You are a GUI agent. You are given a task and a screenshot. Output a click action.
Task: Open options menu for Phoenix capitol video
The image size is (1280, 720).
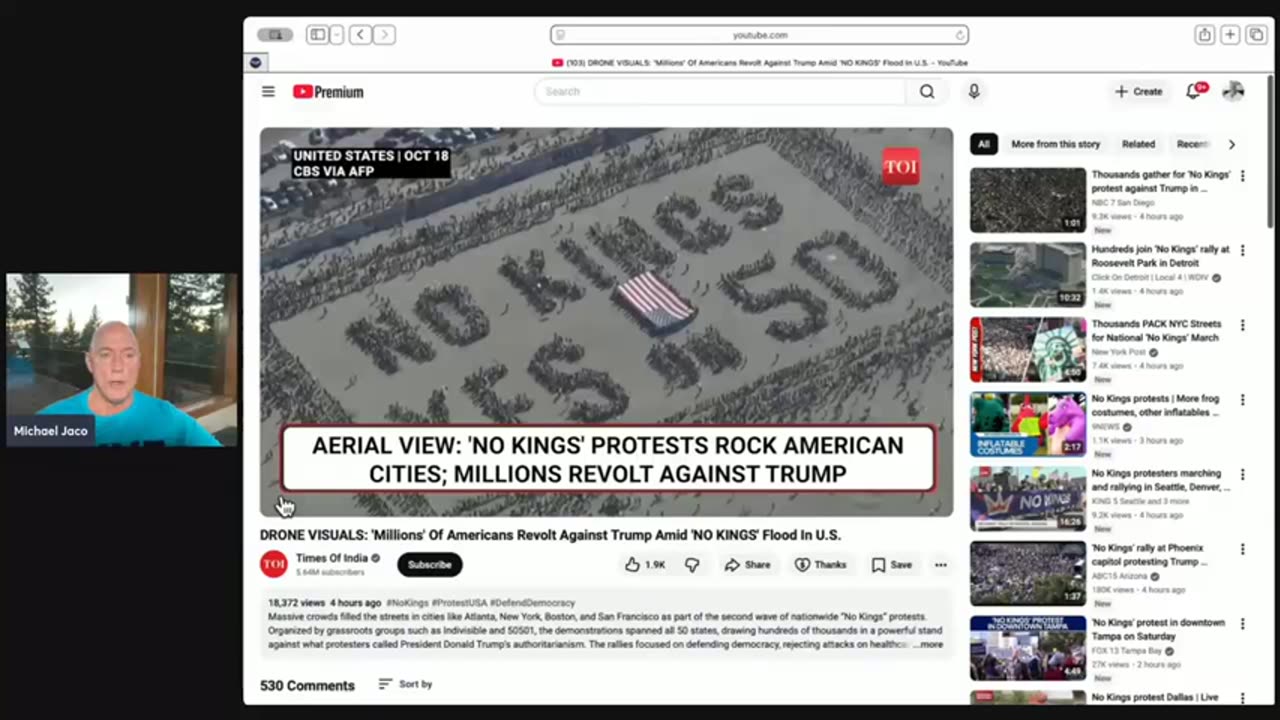(x=1243, y=549)
